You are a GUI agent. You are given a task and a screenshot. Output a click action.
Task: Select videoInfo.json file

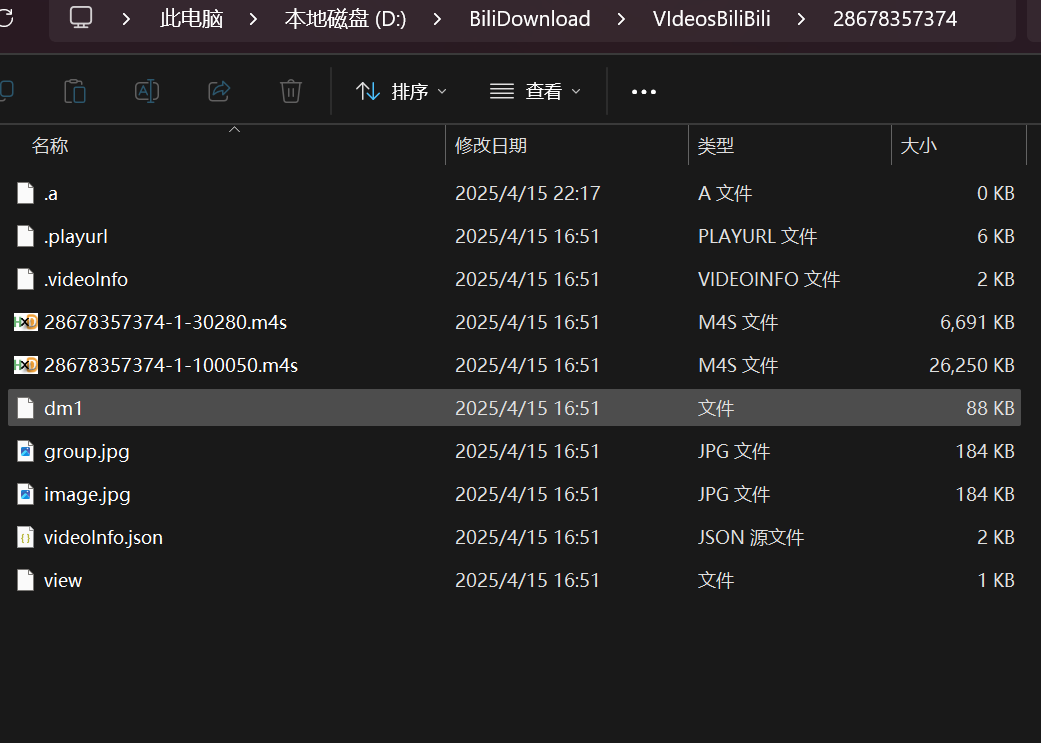pos(514,537)
